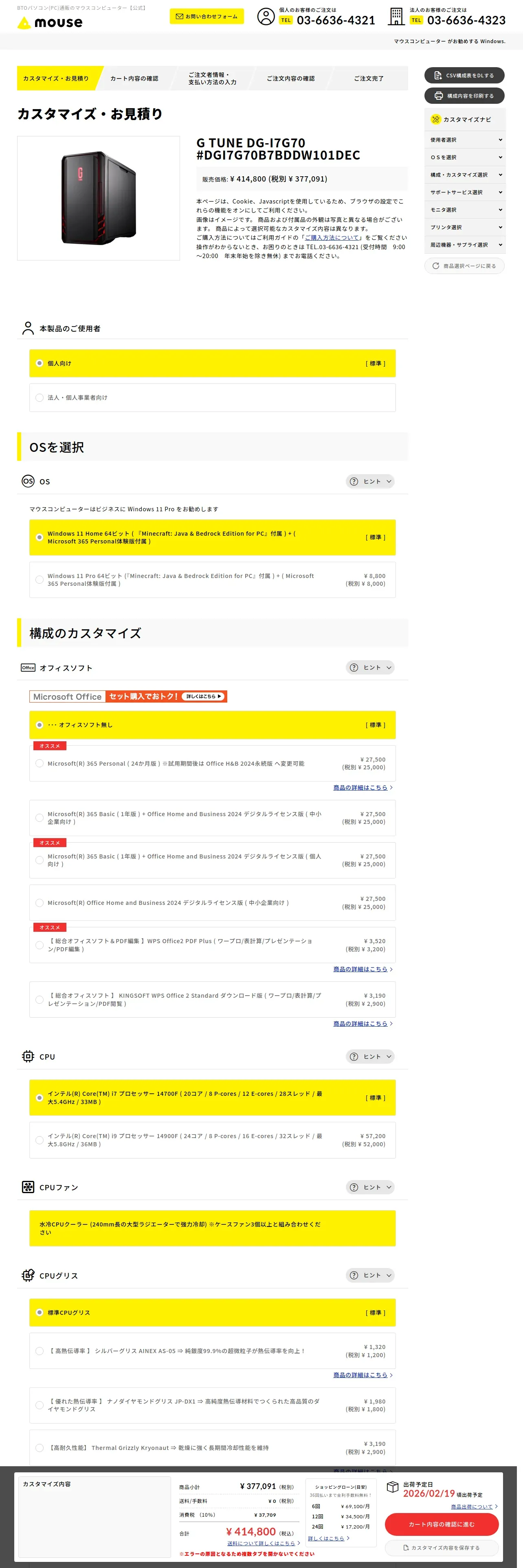Open the ご注文内容の確認 step tab
Screen dimensions: 523x1568
pos(290,79)
